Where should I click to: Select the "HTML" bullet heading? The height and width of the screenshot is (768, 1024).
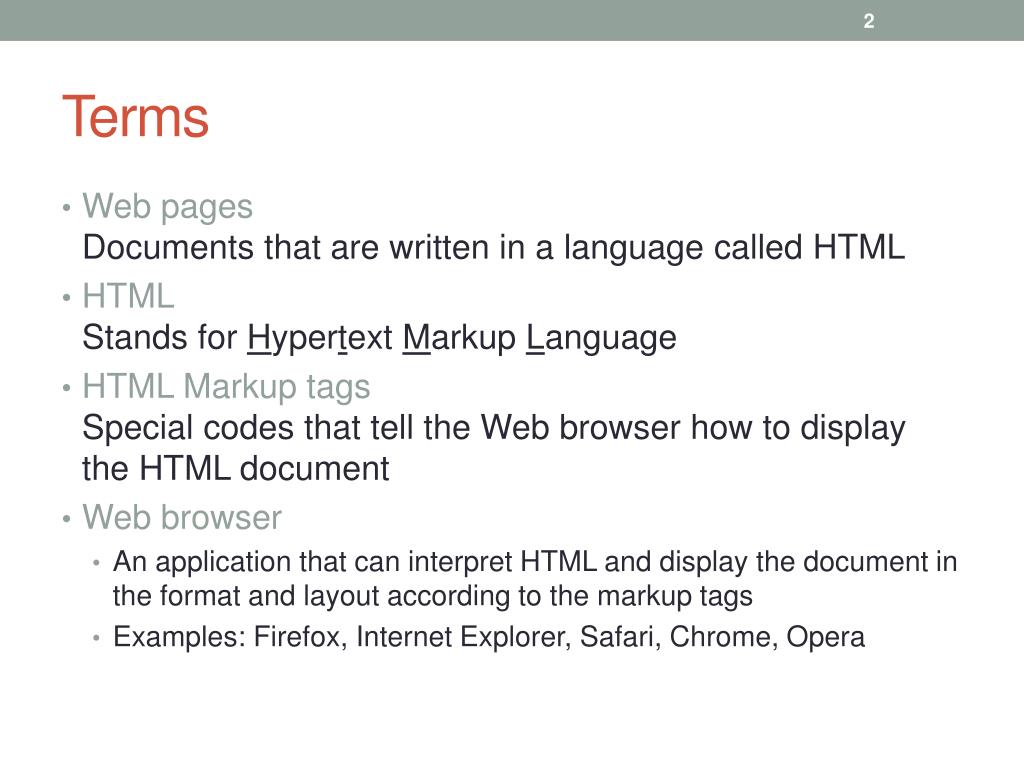coord(128,296)
